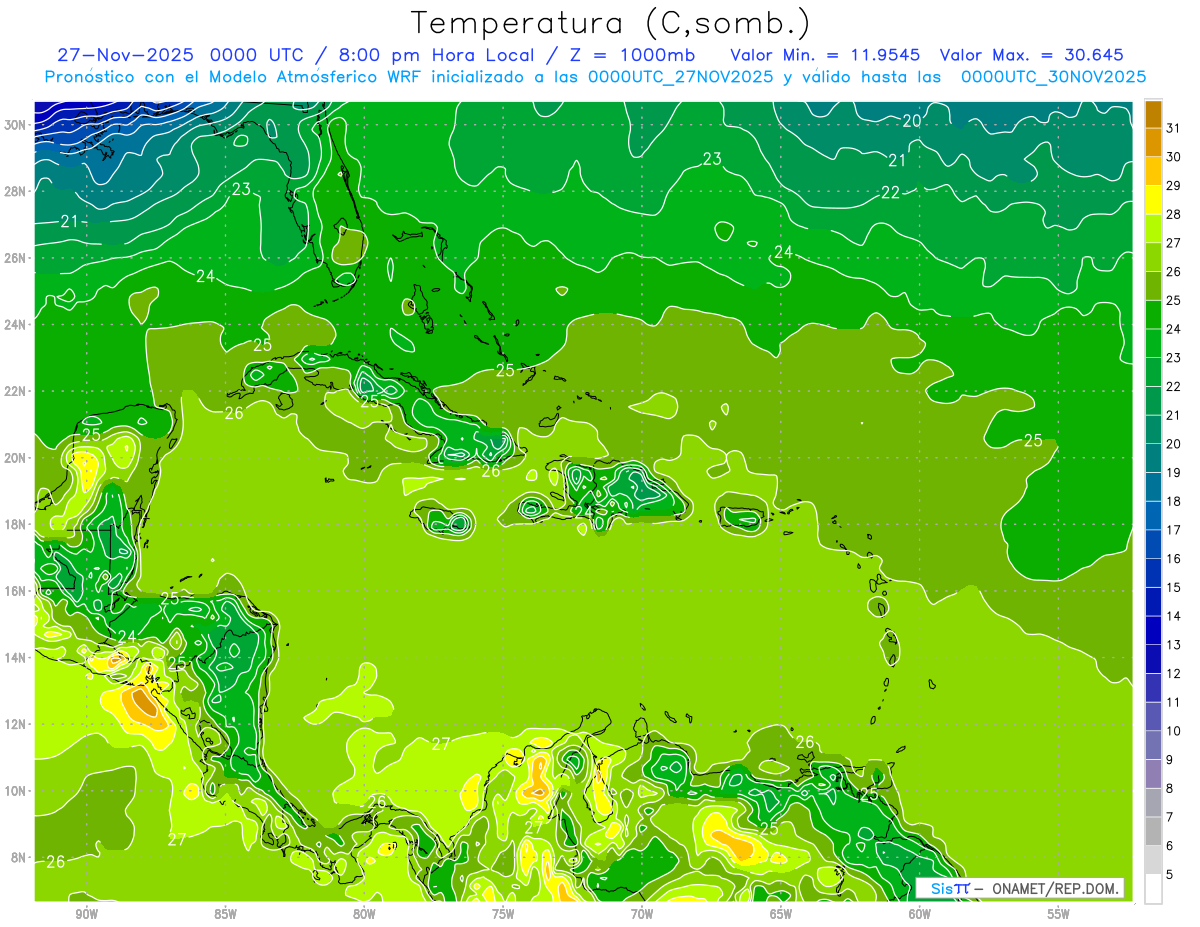
Task: Select the "Valor Max. = 30.645" readout
Action: (1032, 55)
